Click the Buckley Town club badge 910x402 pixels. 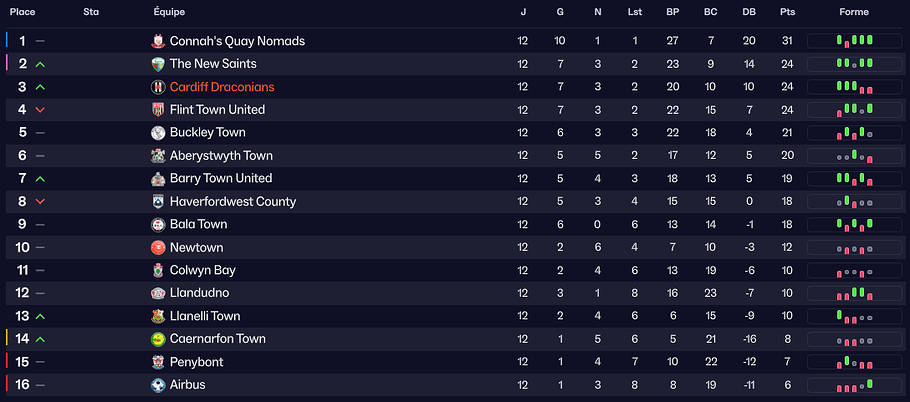coord(158,133)
